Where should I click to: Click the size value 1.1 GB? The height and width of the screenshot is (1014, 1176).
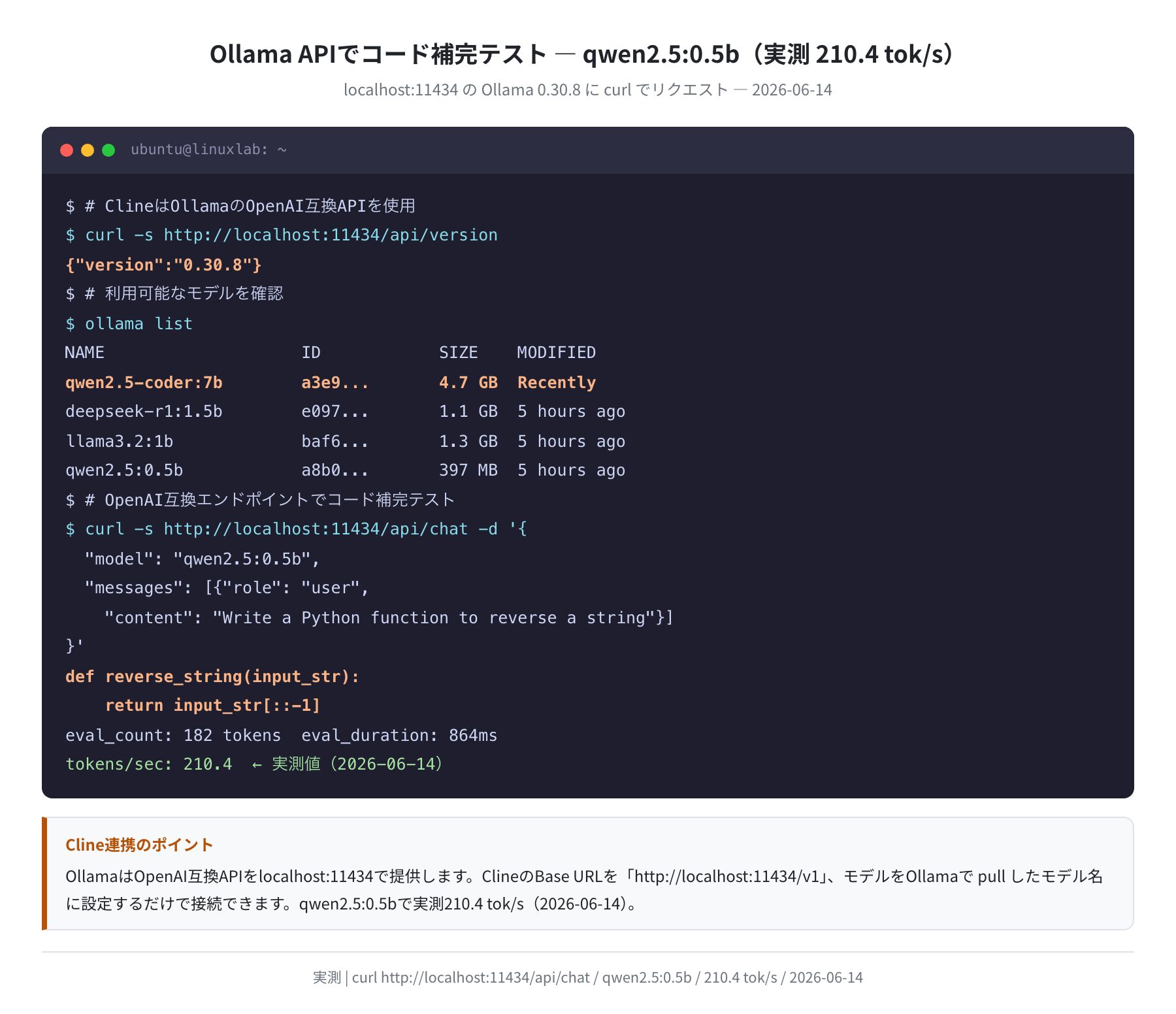point(468,412)
